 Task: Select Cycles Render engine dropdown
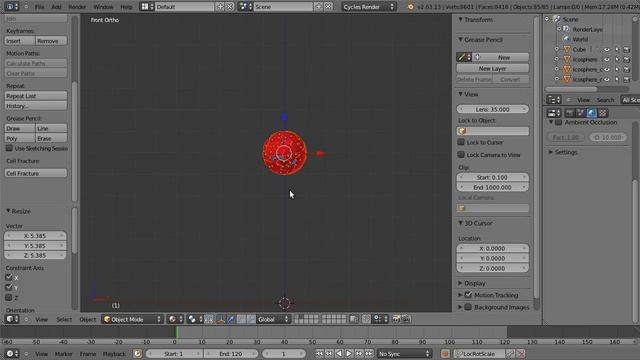(369, 7)
